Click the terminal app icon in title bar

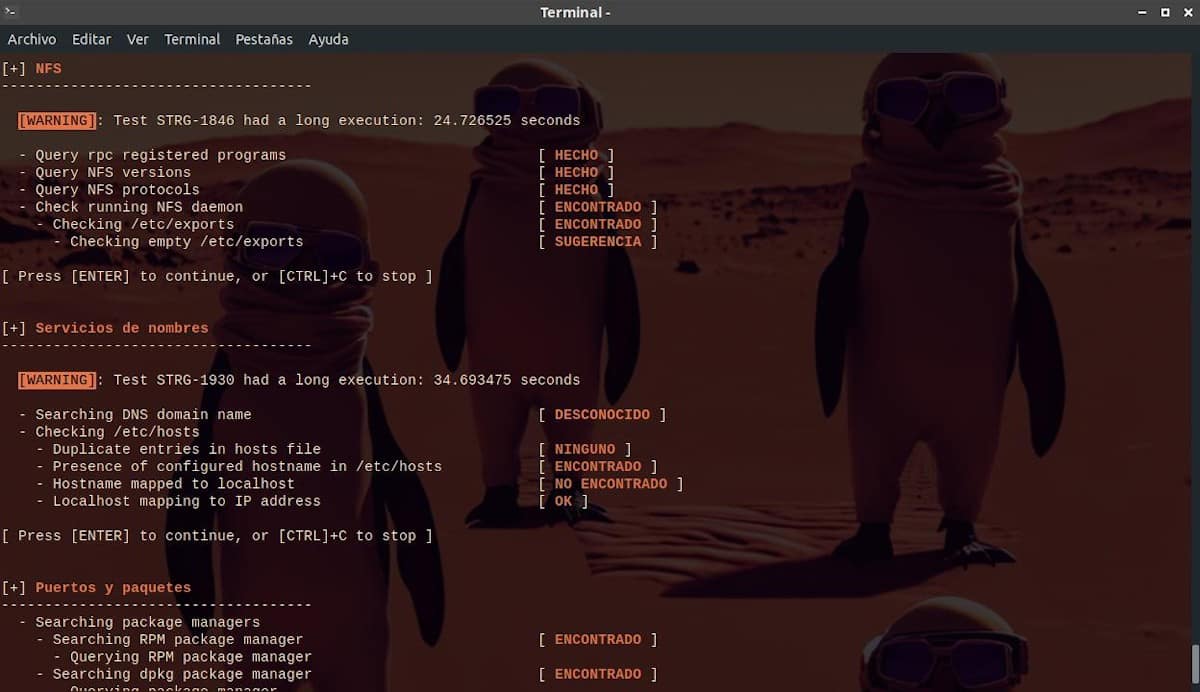point(11,12)
